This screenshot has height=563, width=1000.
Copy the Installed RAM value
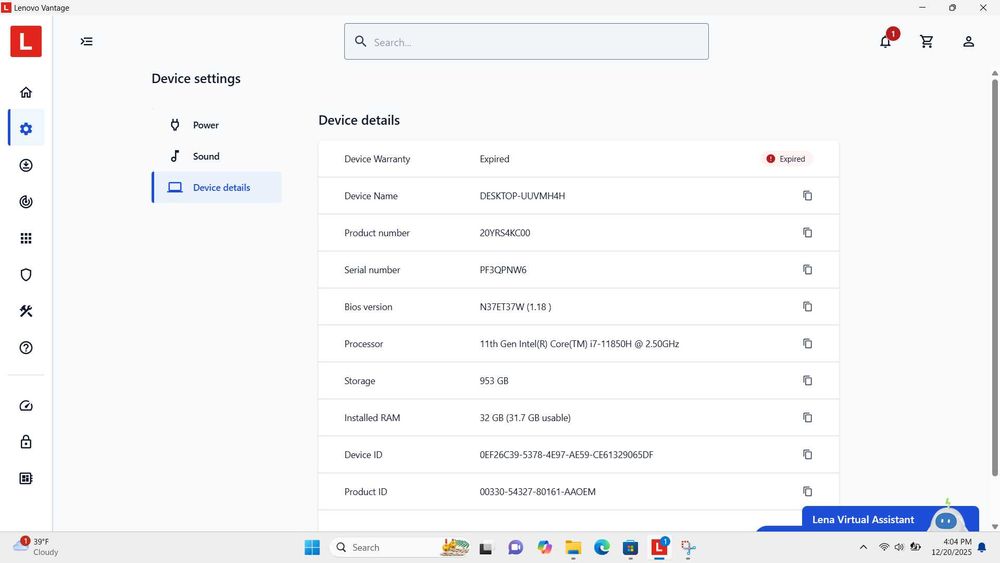(x=807, y=418)
